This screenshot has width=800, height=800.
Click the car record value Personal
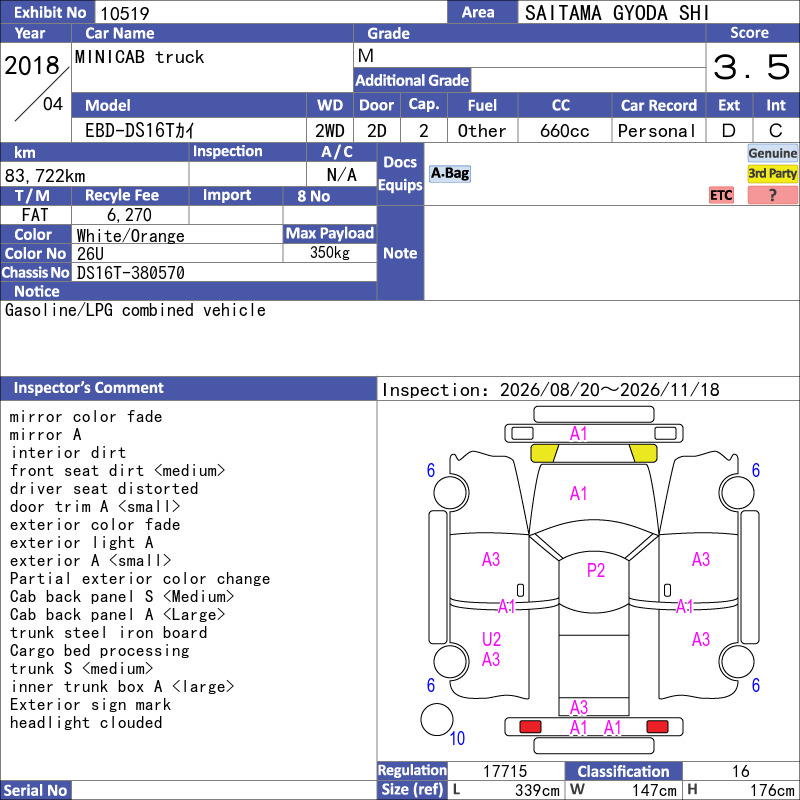[657, 131]
